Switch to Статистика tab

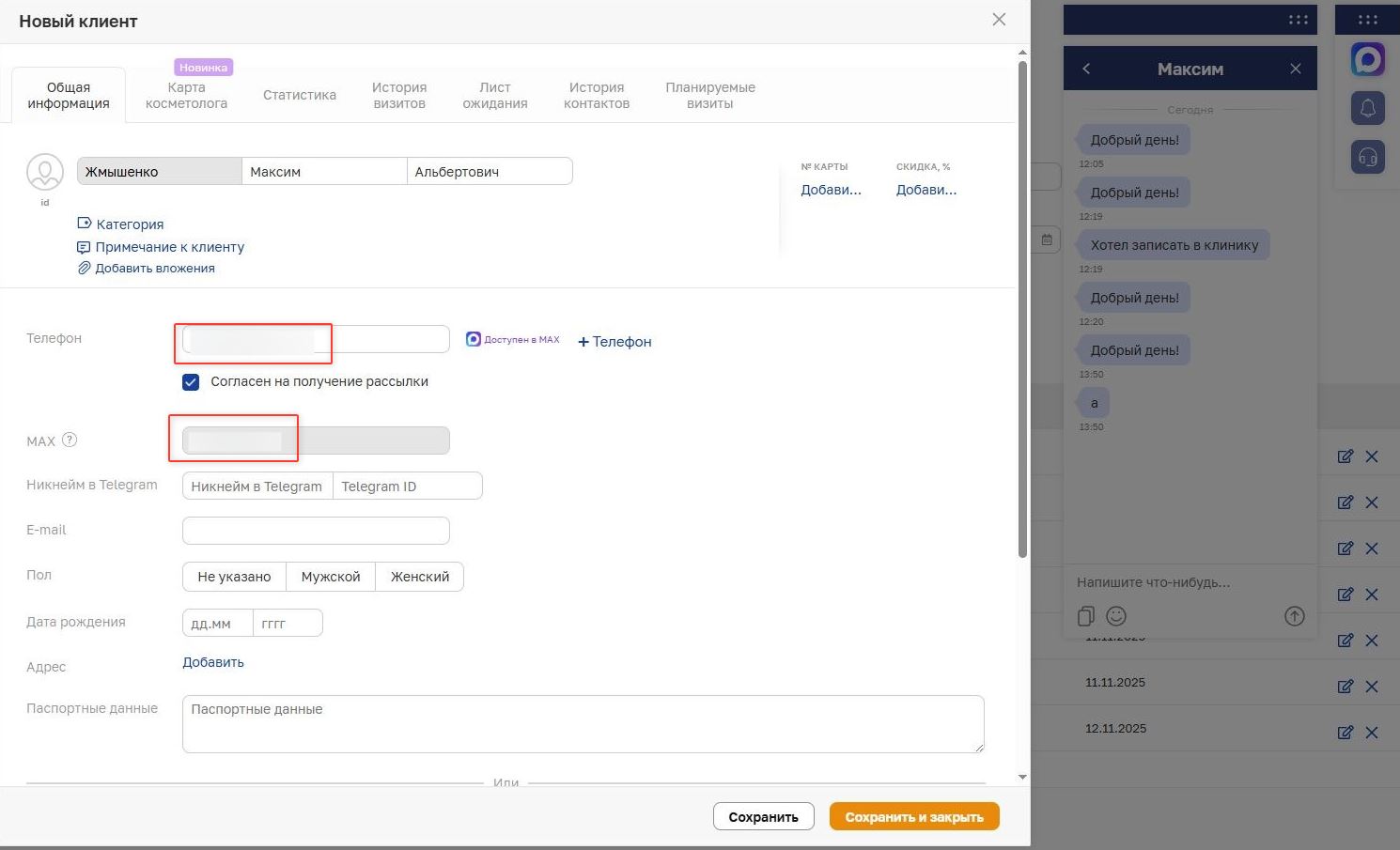click(299, 95)
